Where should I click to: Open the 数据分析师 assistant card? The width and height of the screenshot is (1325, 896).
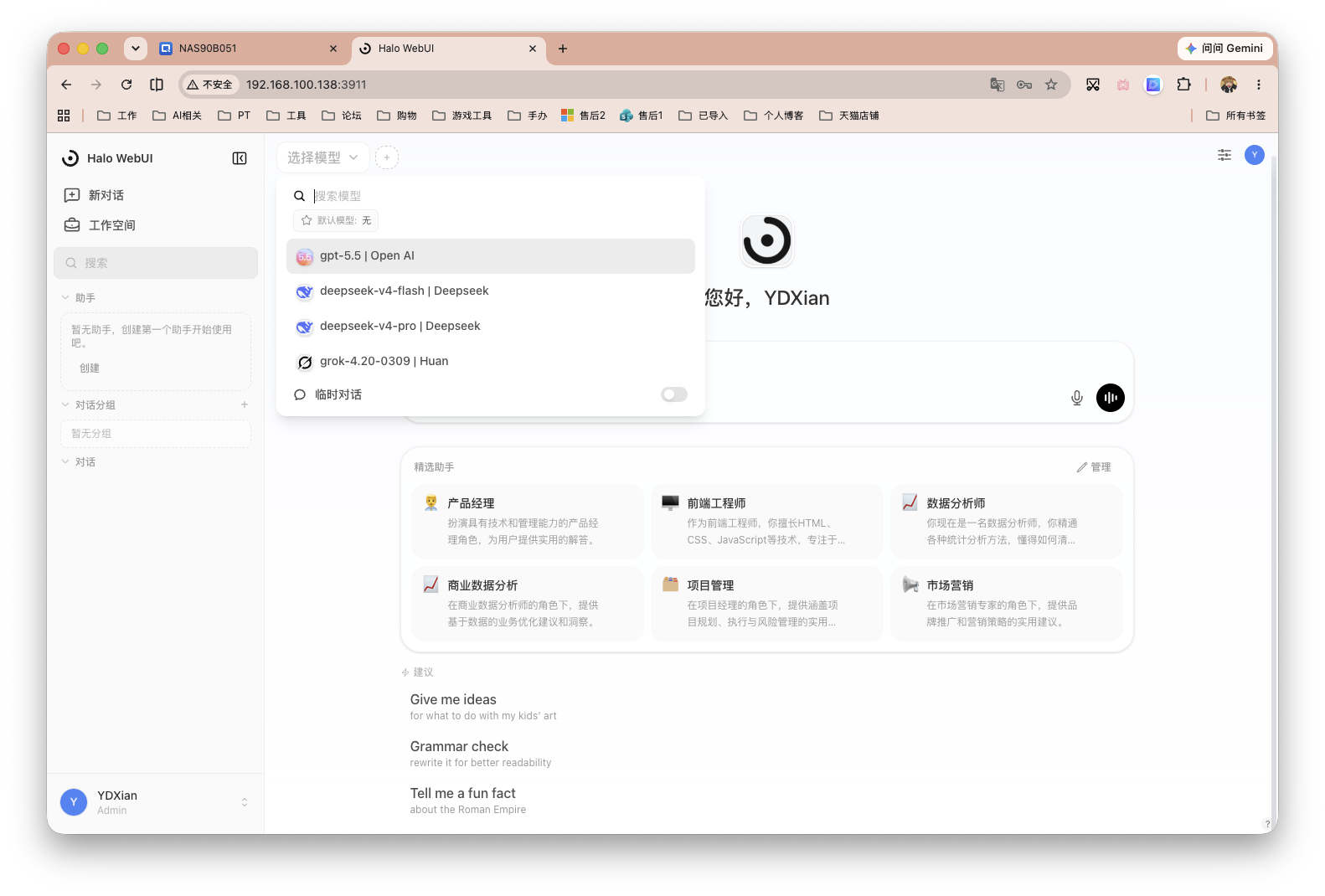(1007, 522)
